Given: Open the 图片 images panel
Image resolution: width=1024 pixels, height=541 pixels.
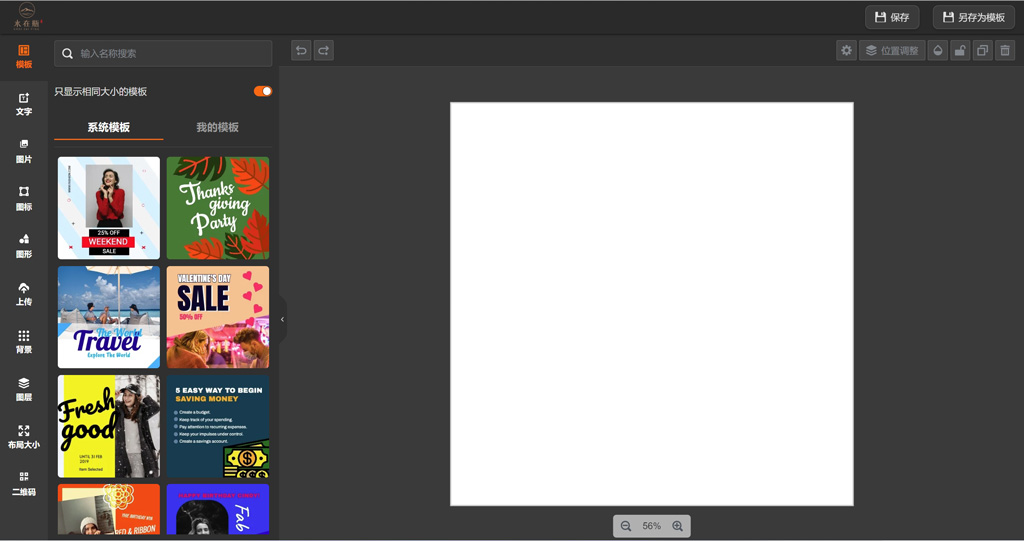Looking at the screenshot, I should click(x=24, y=152).
